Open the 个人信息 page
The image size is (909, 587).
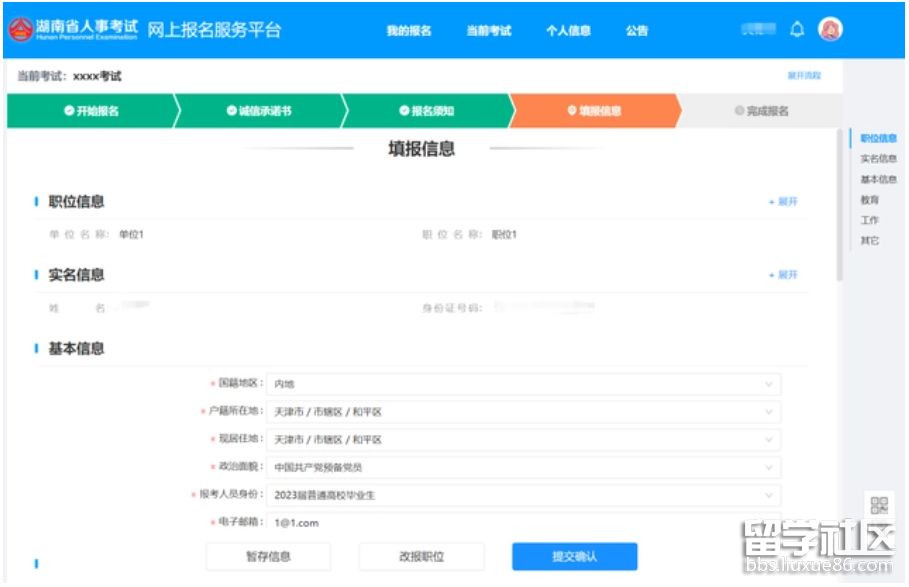[x=568, y=31]
